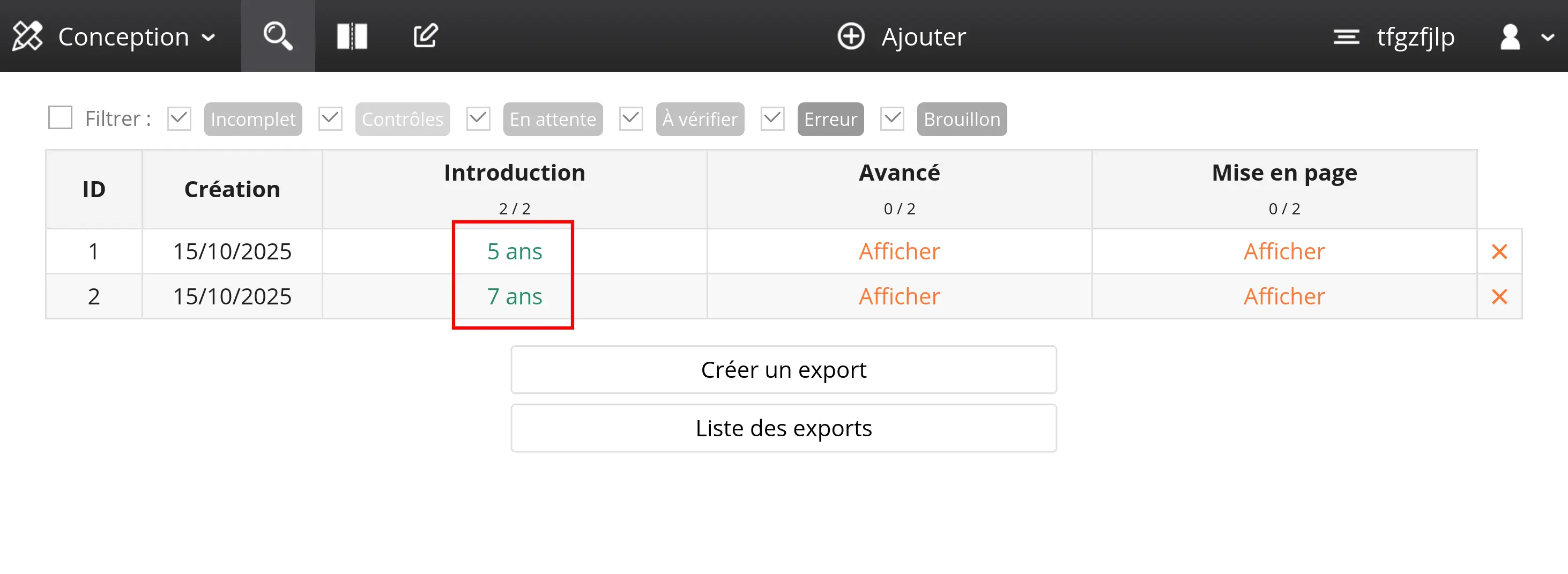Click the En attente status tag
The image size is (1568, 574).
pos(552,120)
